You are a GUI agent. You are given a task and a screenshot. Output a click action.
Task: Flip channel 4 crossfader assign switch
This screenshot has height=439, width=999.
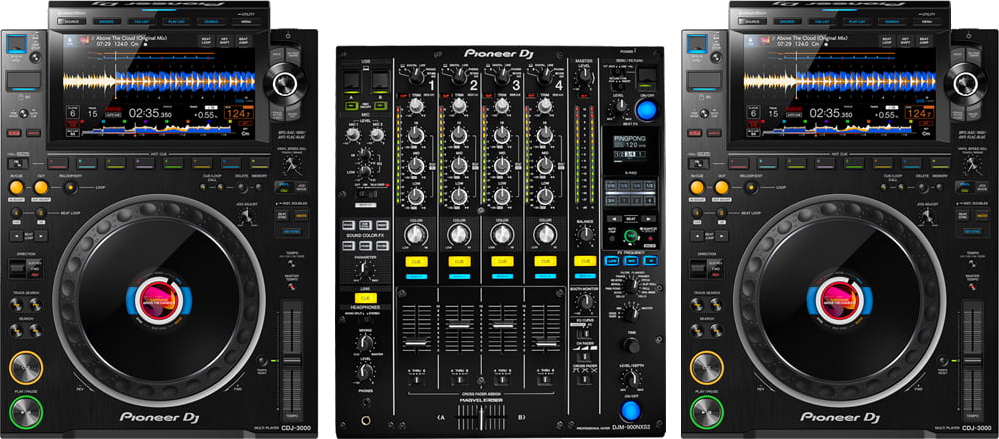point(545,381)
